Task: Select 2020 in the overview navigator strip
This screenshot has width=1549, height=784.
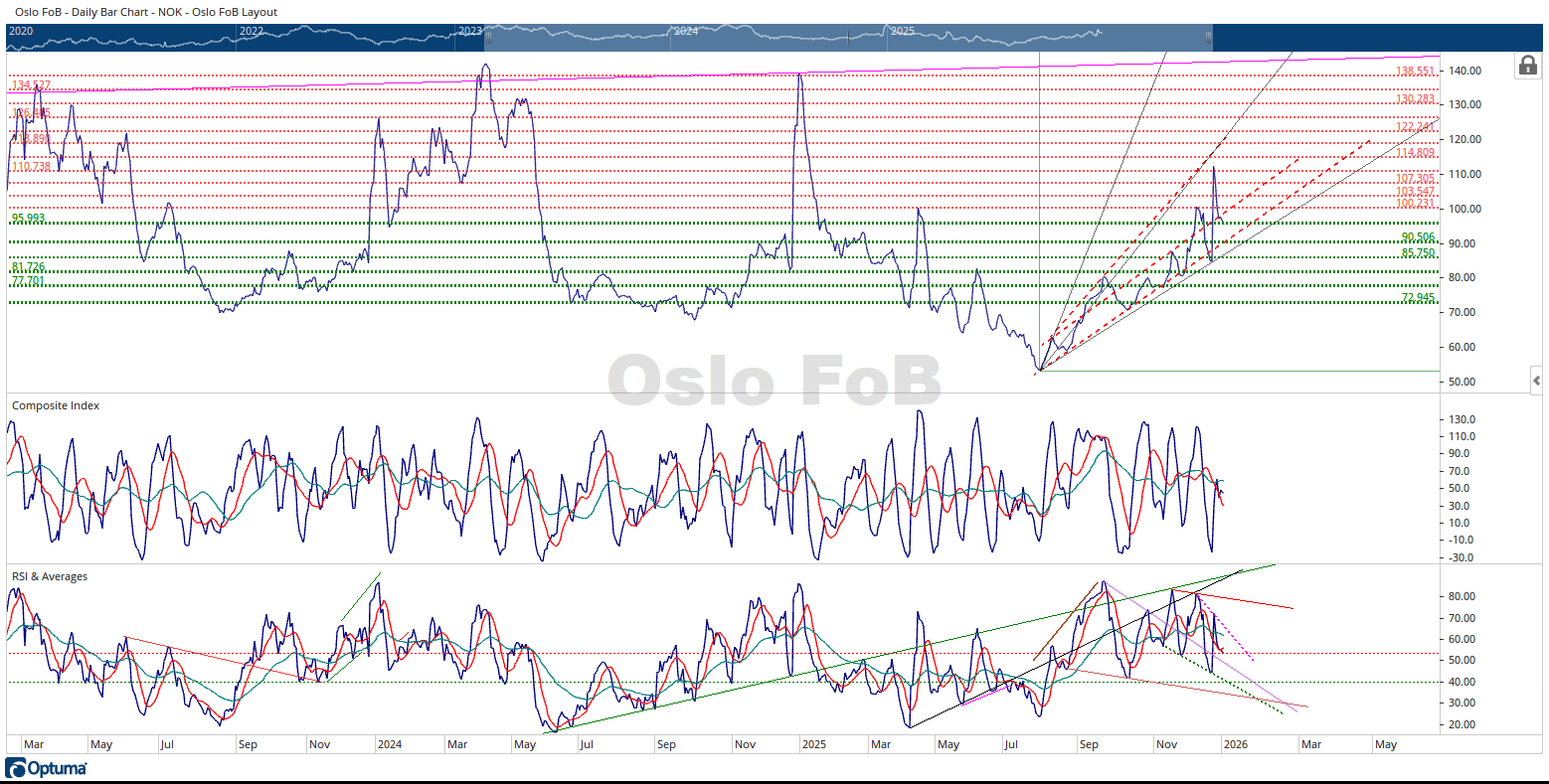Action: 21,31
